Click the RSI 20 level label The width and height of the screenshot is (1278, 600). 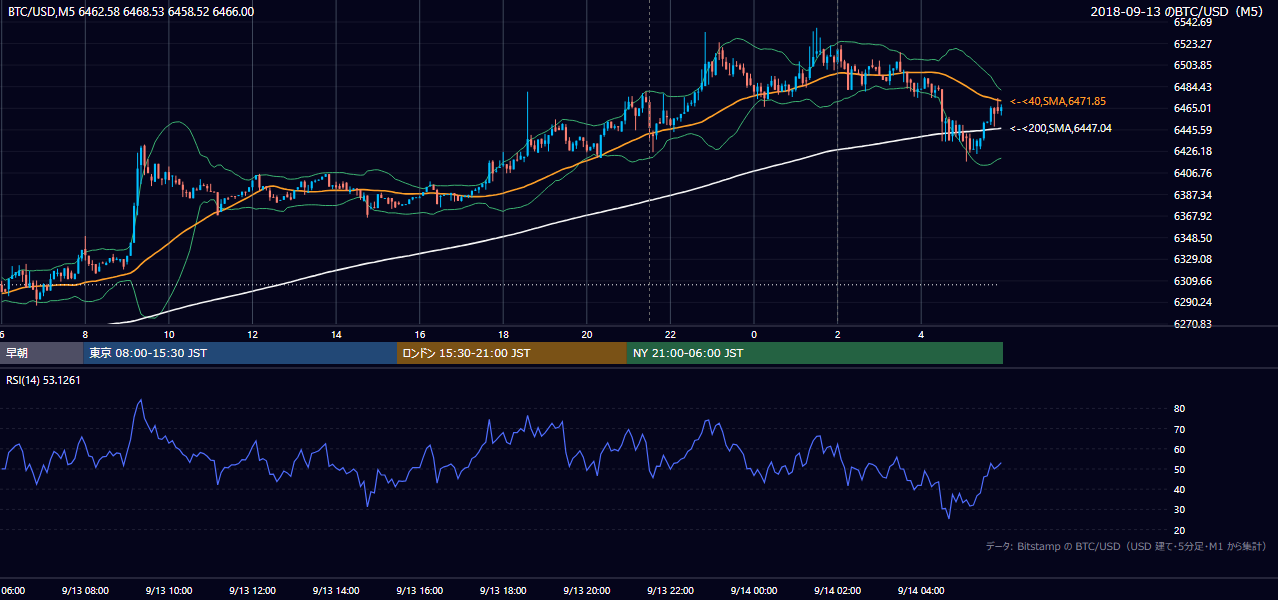click(1179, 530)
